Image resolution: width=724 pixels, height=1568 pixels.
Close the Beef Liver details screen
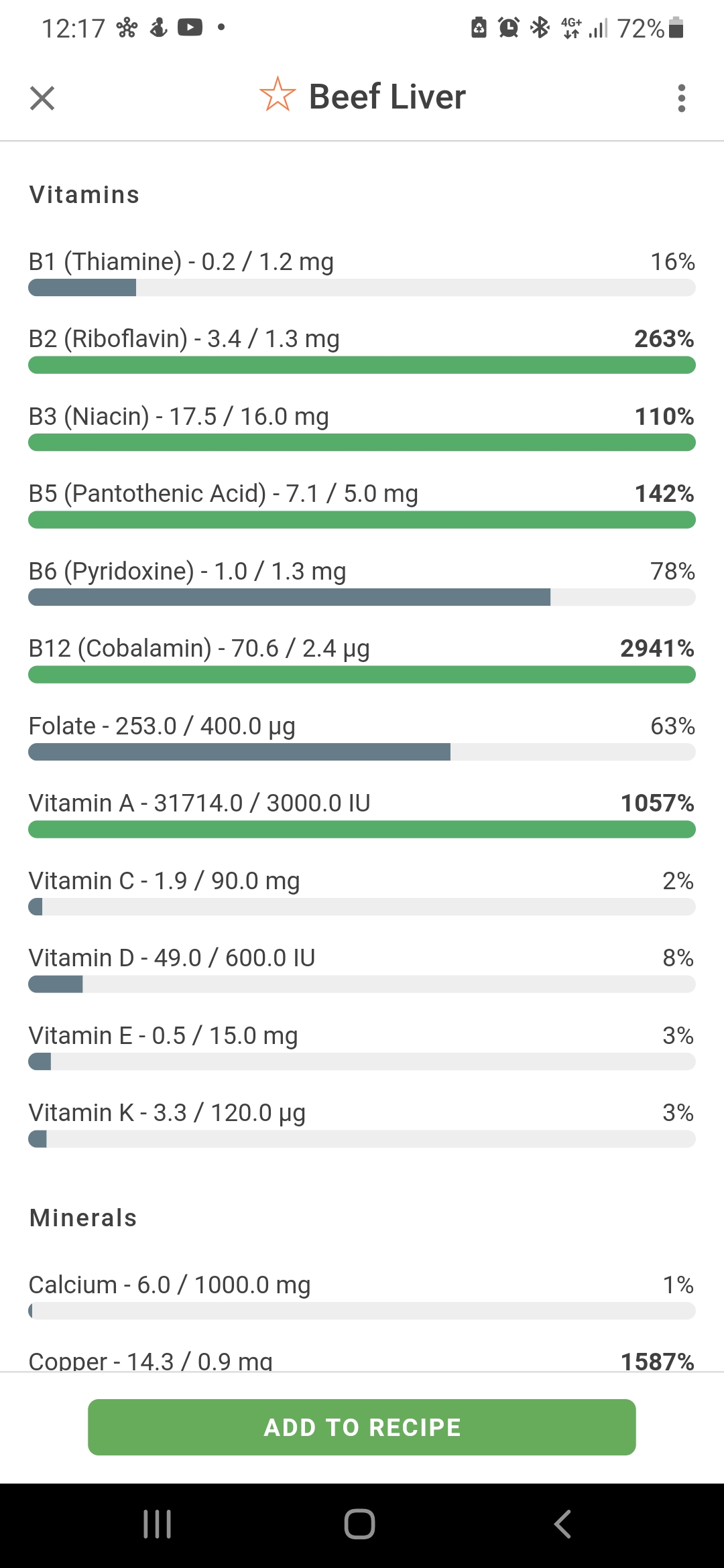click(42, 98)
